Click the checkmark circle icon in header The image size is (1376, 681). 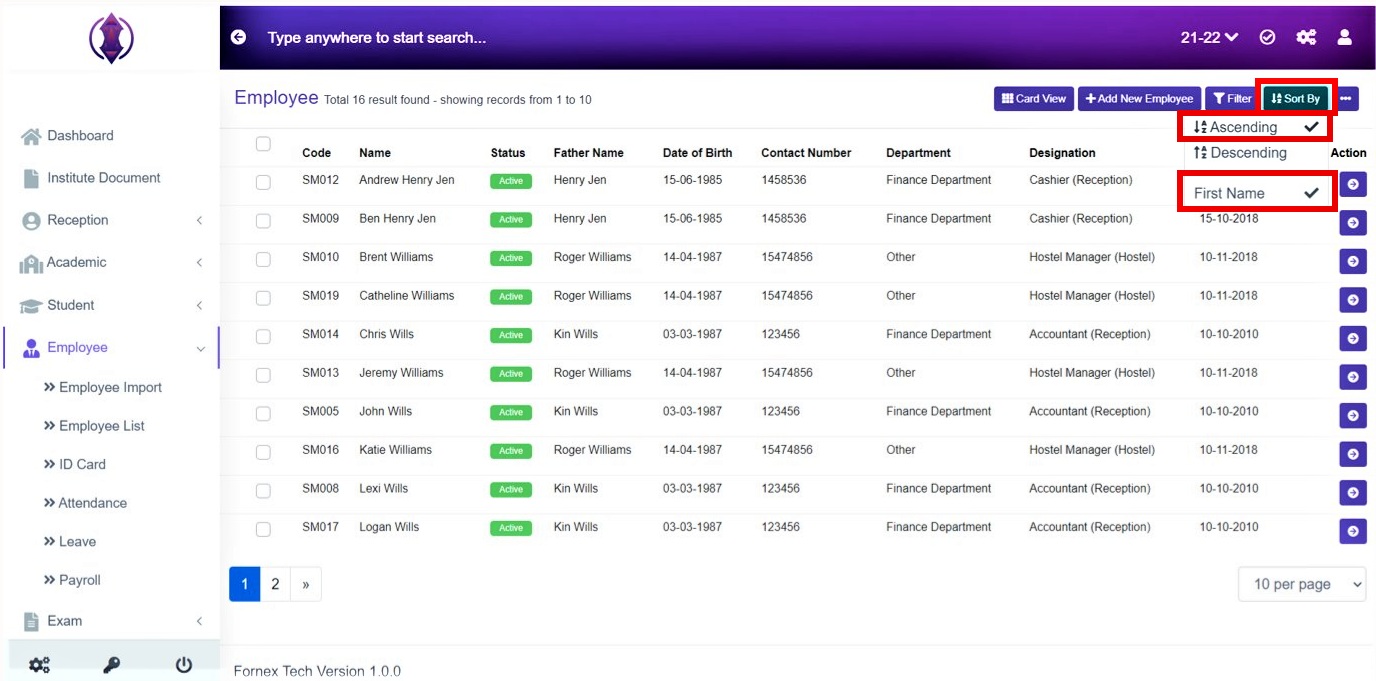pyautogui.click(x=1267, y=37)
